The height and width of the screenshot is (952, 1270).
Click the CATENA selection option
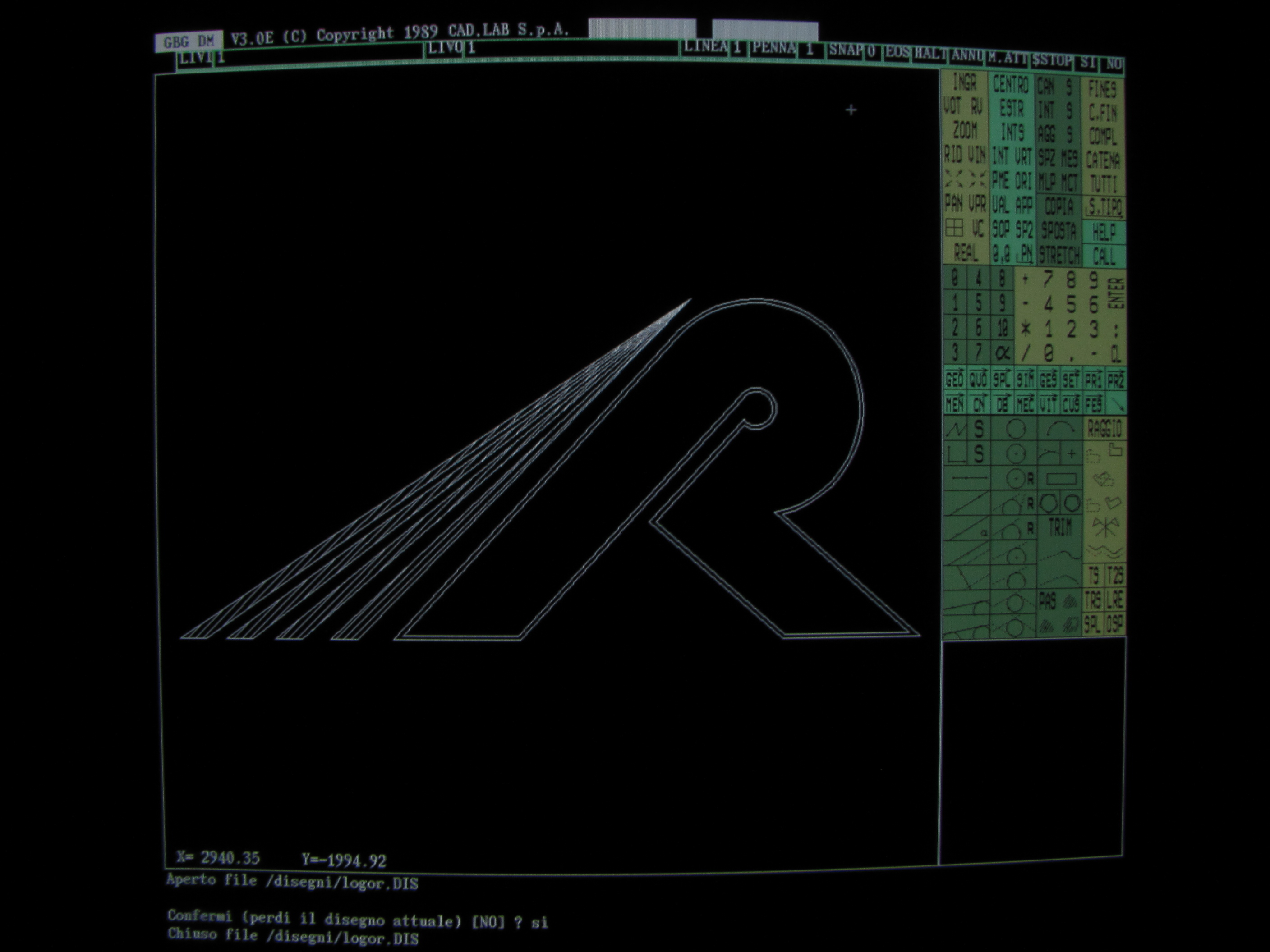(1104, 160)
